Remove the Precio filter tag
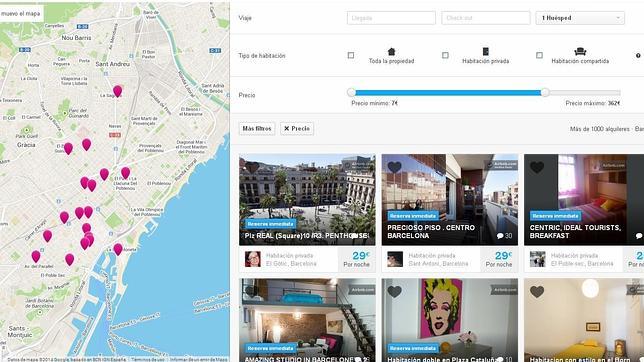Screen dimensions: 644x362 coord(297,129)
